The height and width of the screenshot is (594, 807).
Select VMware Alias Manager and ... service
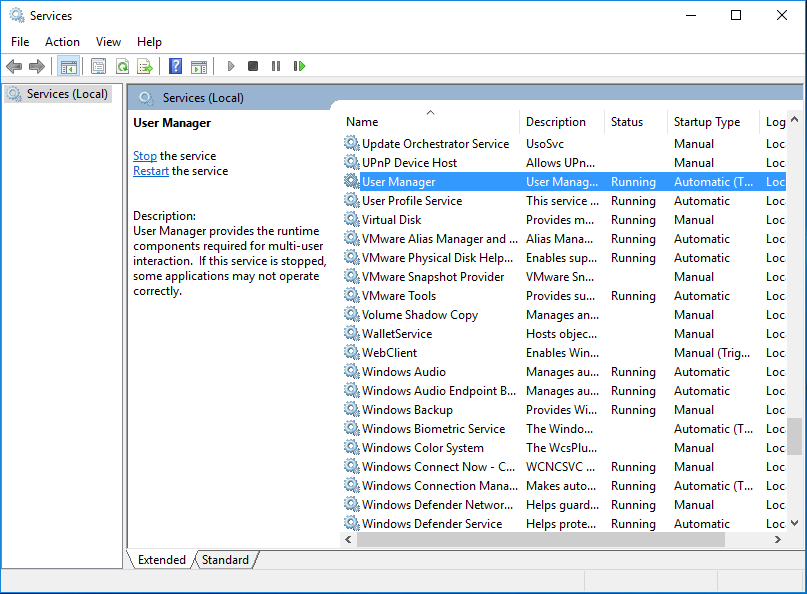pyautogui.click(x=564, y=239)
